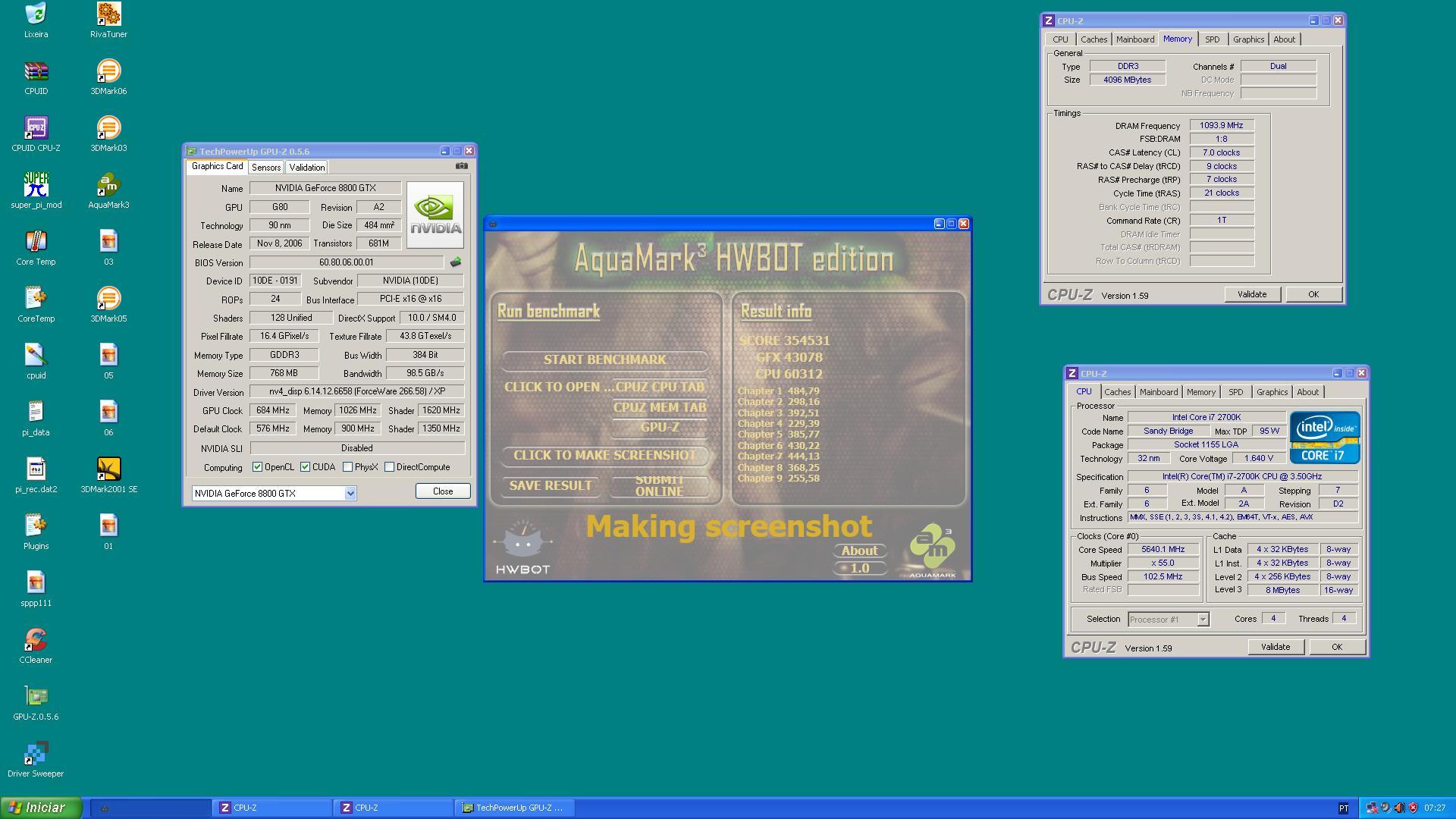Toggle CUDA checkbox in GPU-Z

coord(305,467)
